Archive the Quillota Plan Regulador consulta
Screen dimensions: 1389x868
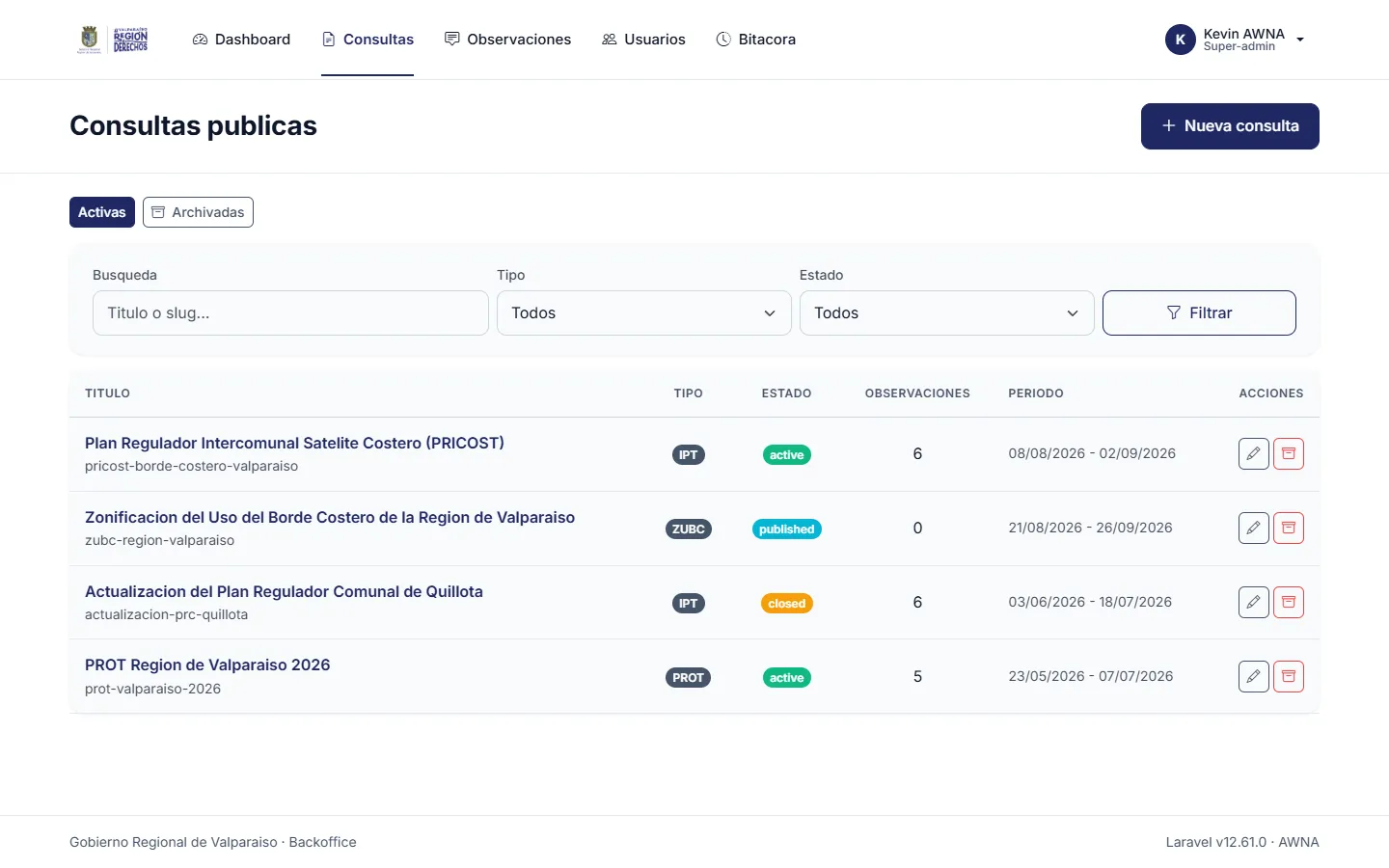[x=1288, y=602]
